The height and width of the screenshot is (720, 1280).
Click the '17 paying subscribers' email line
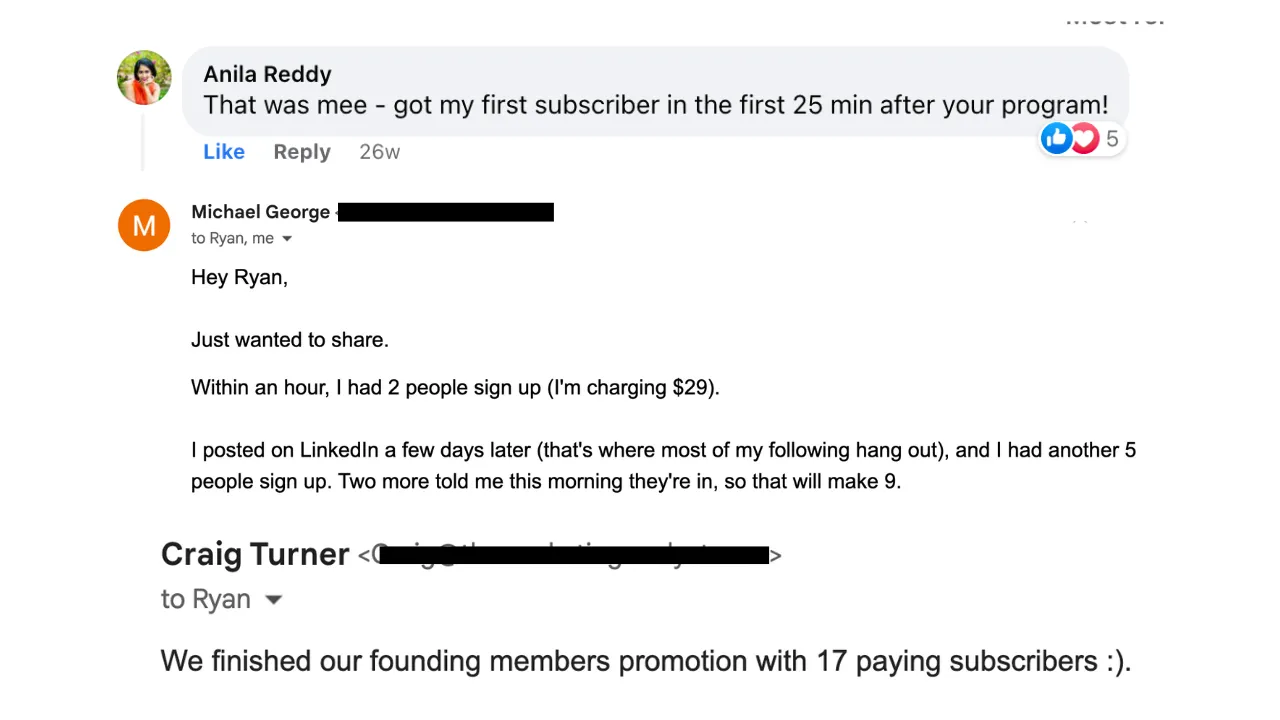[646, 661]
